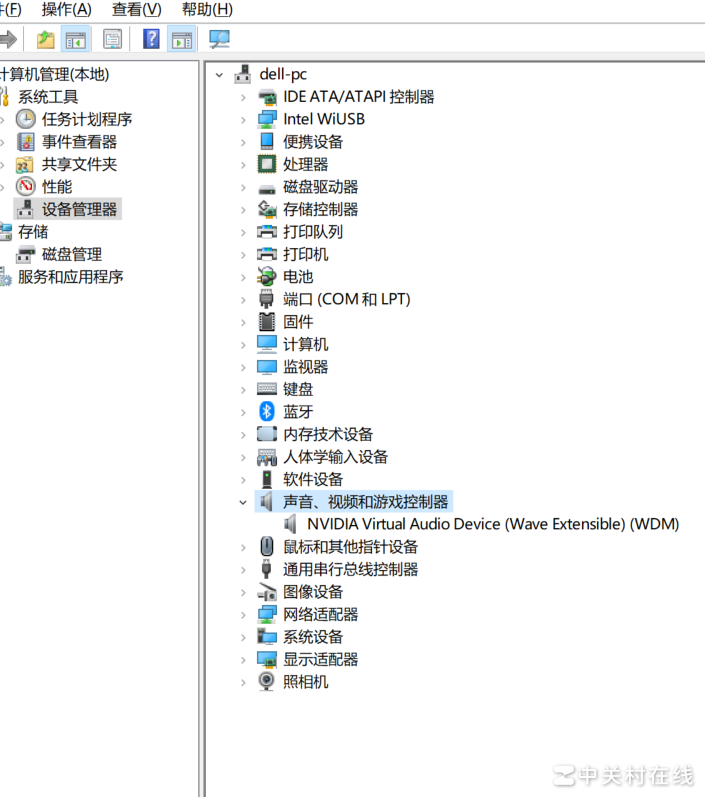
Task: Expand the 网络适配器 category
Action: point(243,615)
